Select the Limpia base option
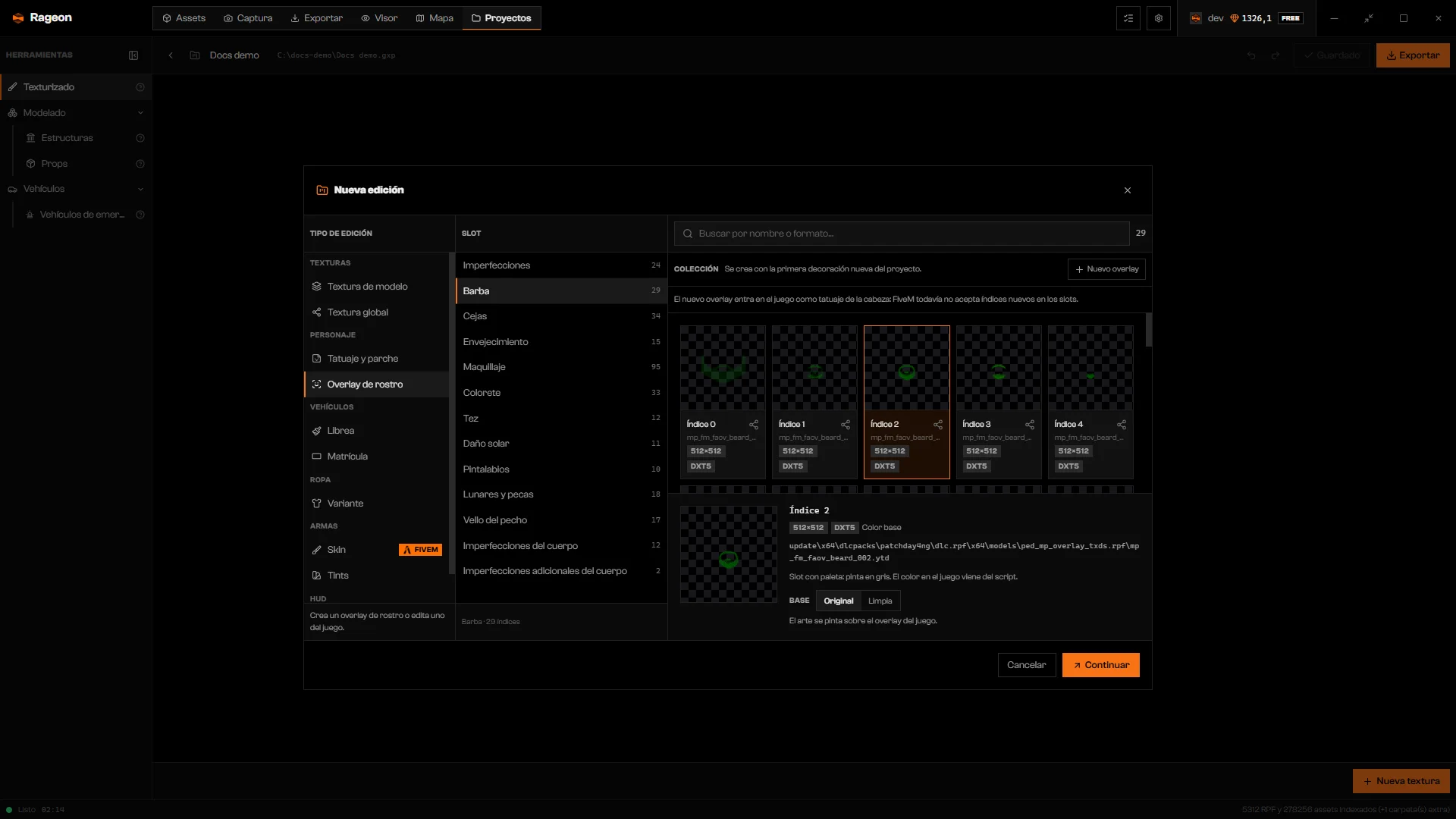 pyautogui.click(x=880, y=601)
